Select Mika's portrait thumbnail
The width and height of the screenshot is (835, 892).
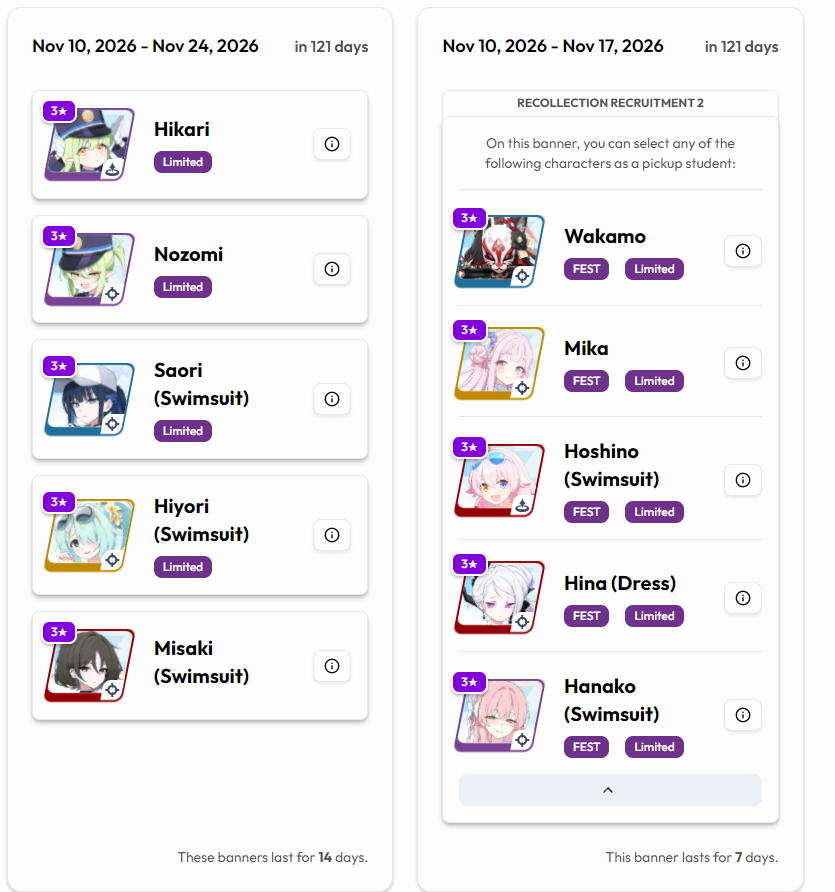499,363
